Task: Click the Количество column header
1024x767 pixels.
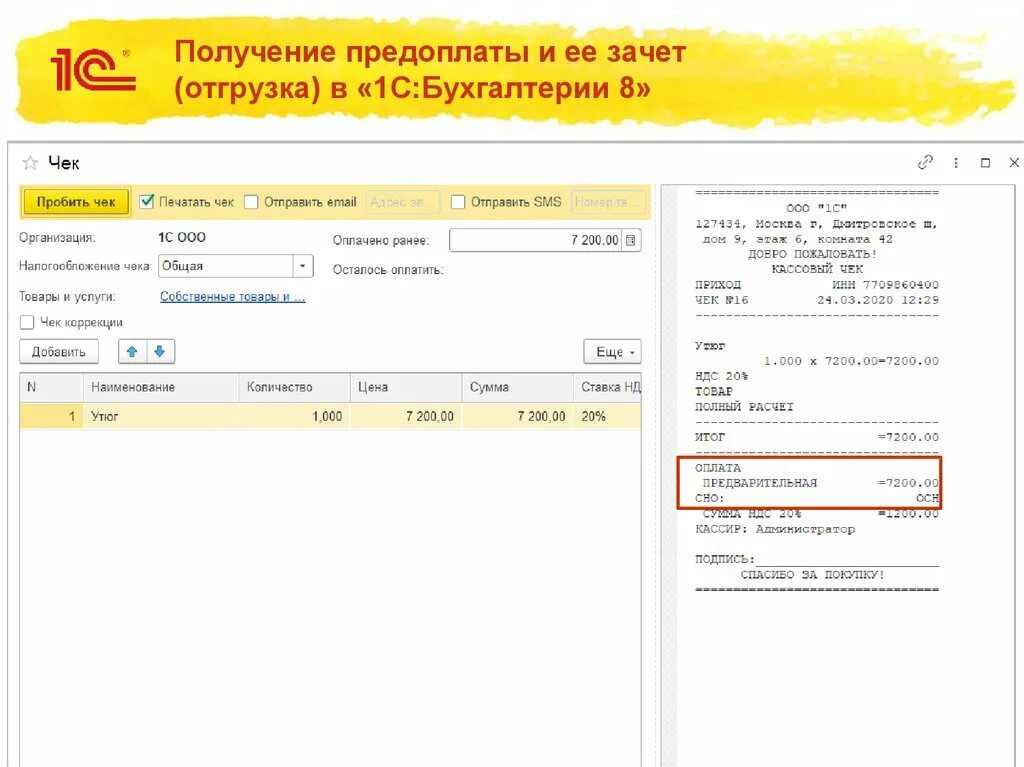Action: tap(294, 387)
